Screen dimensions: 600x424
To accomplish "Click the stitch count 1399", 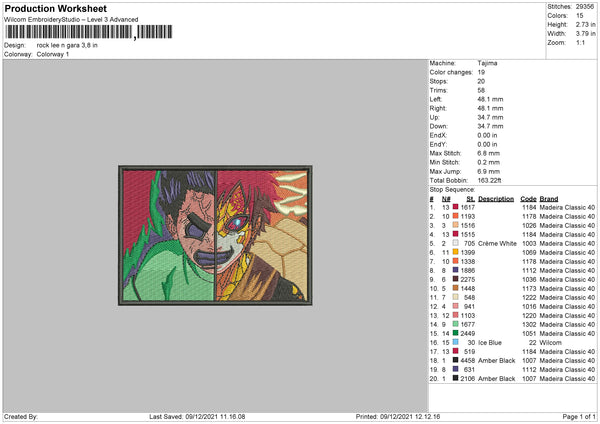I will click(x=468, y=253).
